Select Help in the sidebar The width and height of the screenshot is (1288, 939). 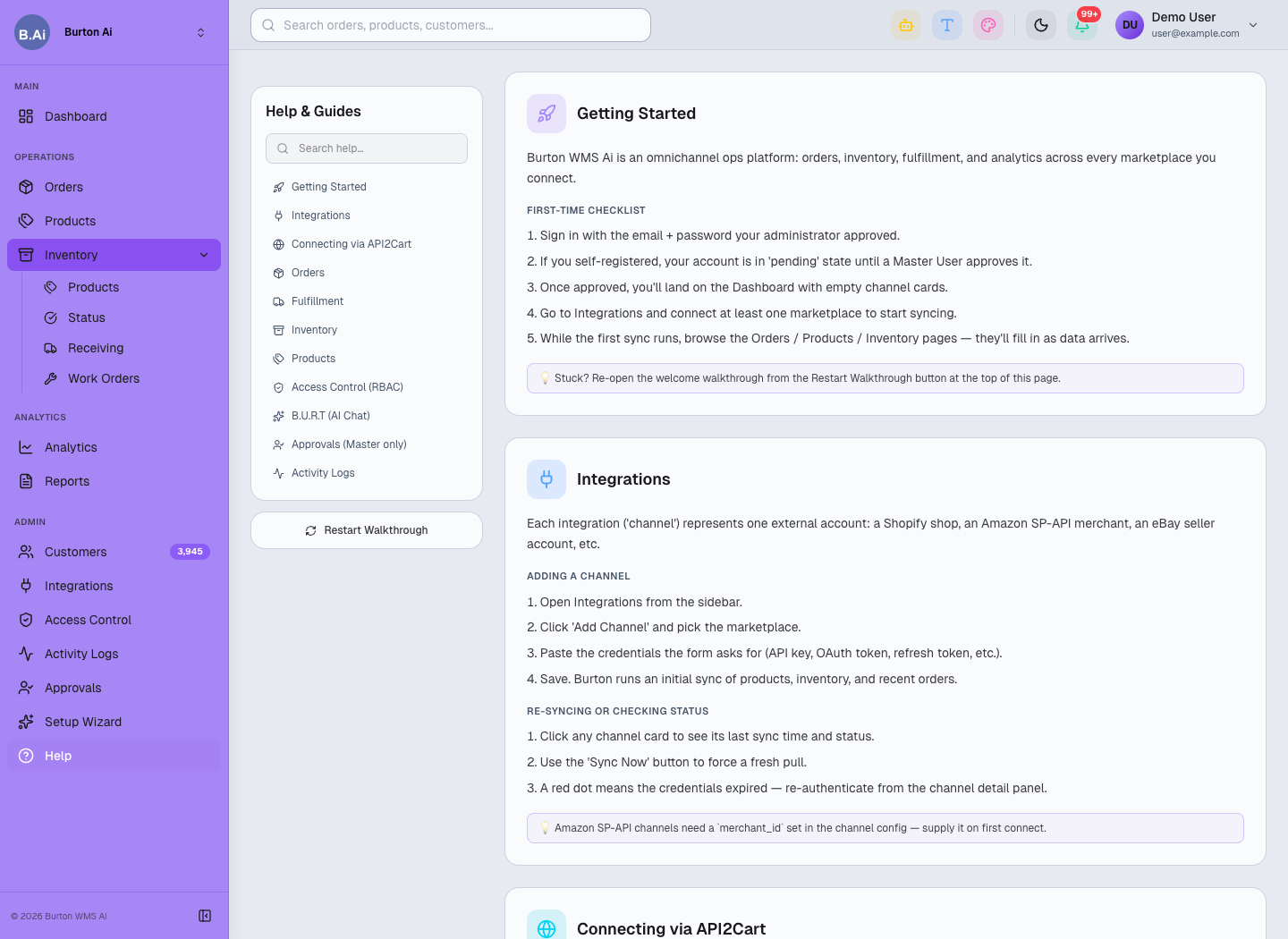tap(114, 756)
